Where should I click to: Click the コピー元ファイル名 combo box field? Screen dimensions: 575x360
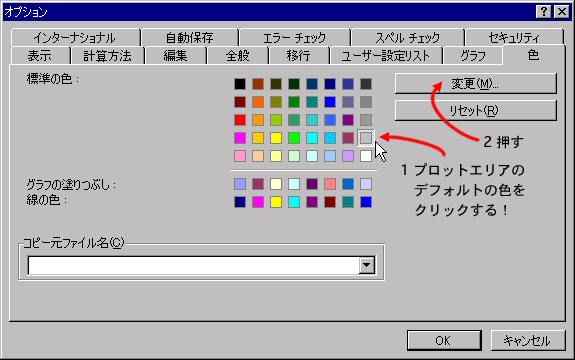pos(201,265)
